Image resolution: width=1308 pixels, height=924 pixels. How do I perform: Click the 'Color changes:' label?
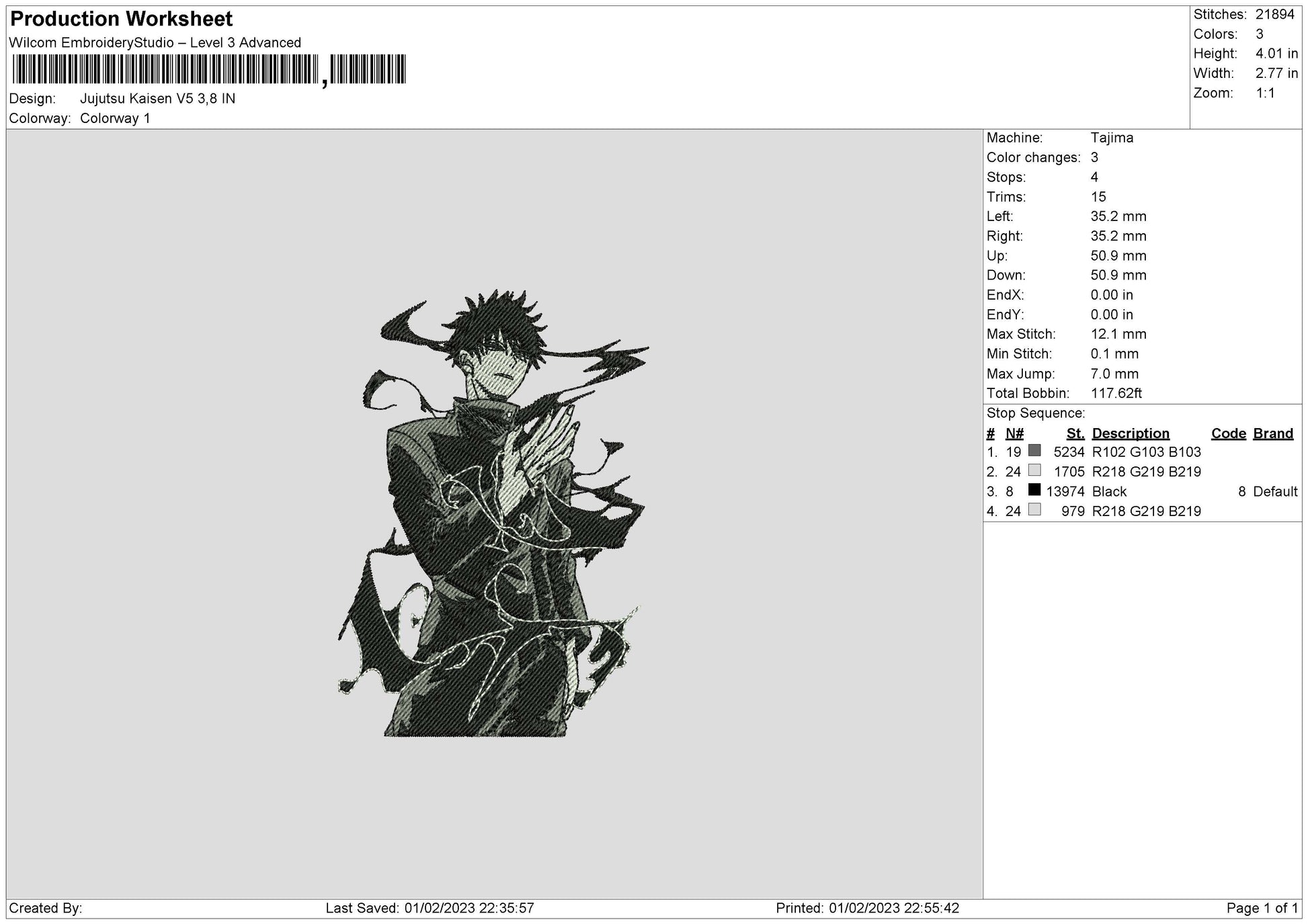1033,158
